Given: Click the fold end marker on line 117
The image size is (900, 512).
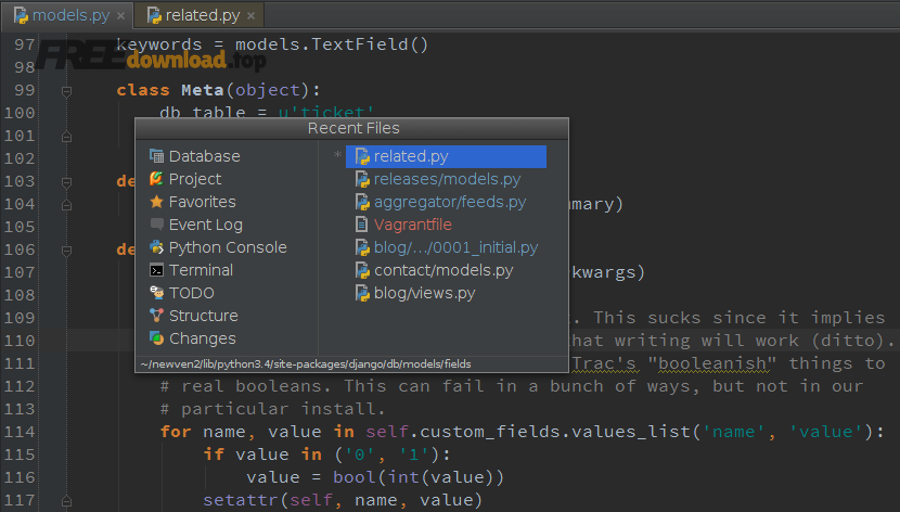Looking at the screenshot, I should pos(67,501).
